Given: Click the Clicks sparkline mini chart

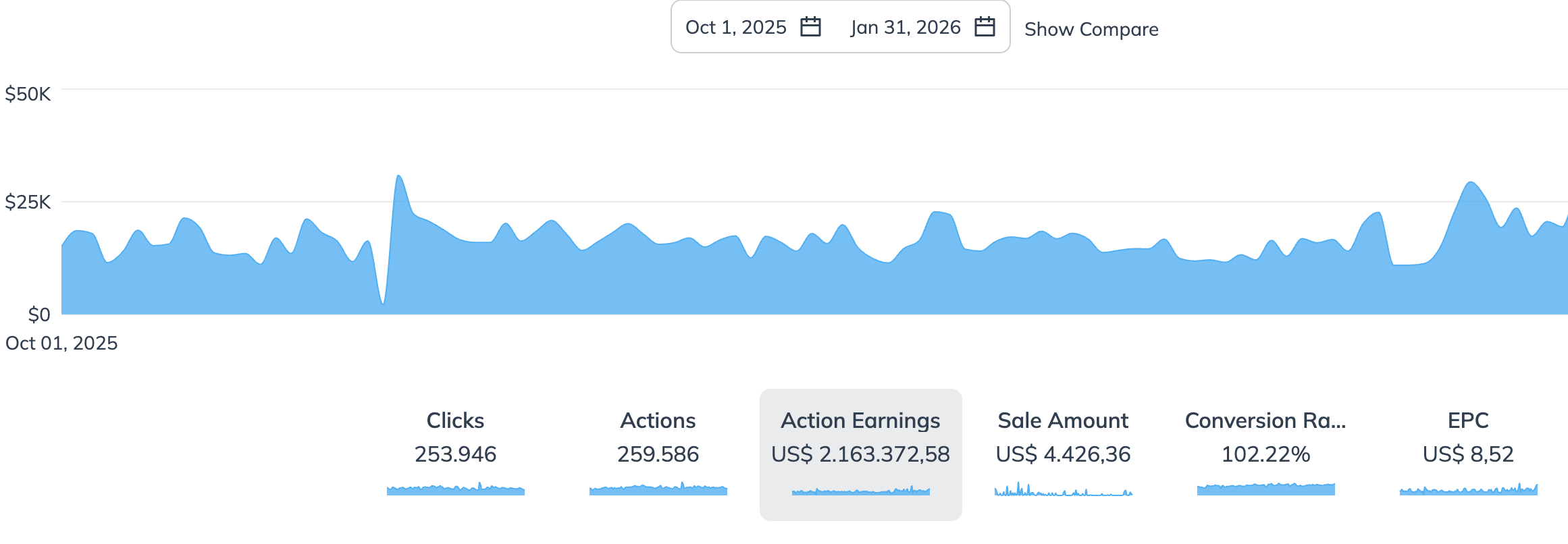Looking at the screenshot, I should 455,489.
